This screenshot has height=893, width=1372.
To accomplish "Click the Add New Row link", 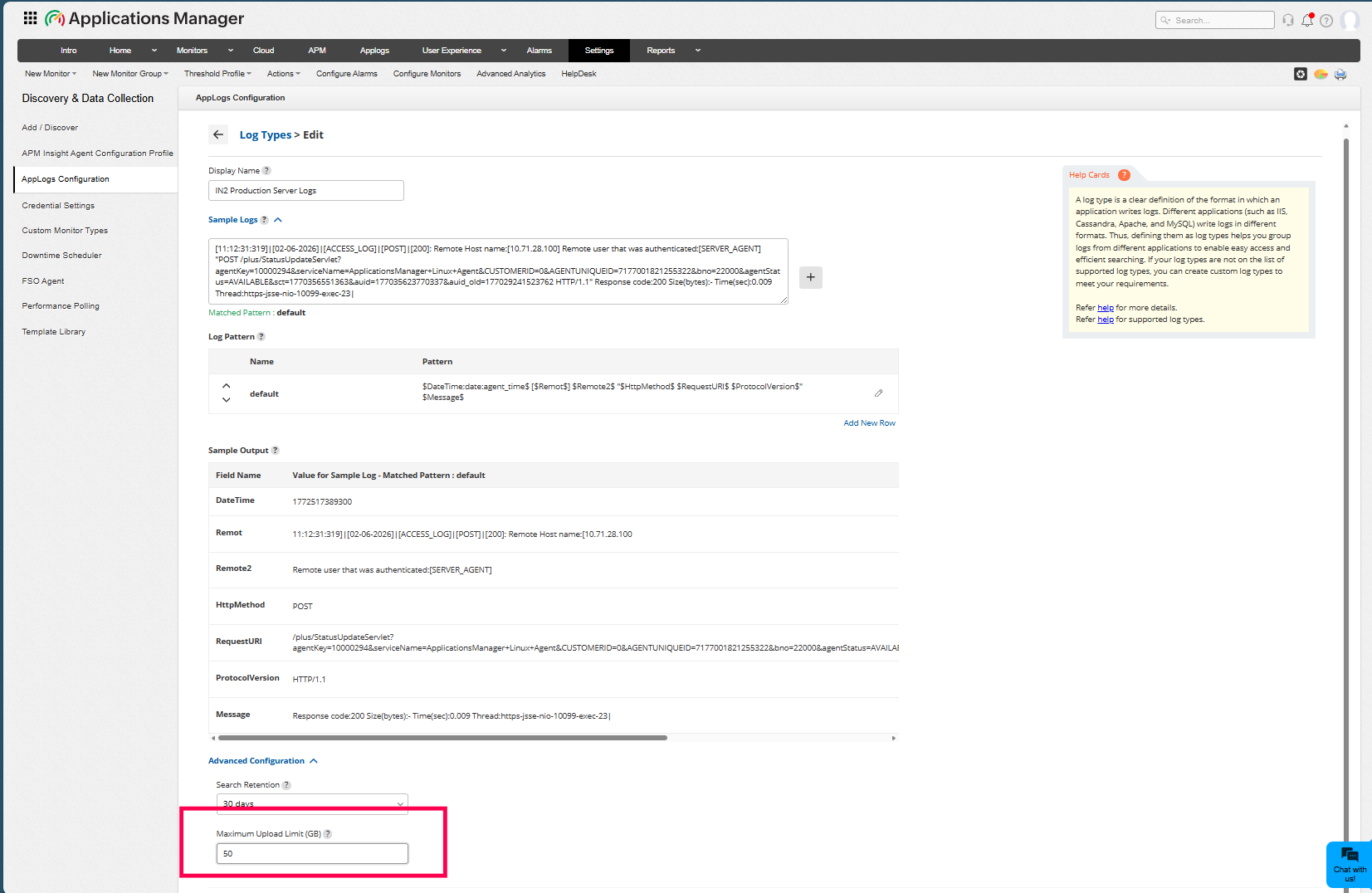I will (x=869, y=423).
